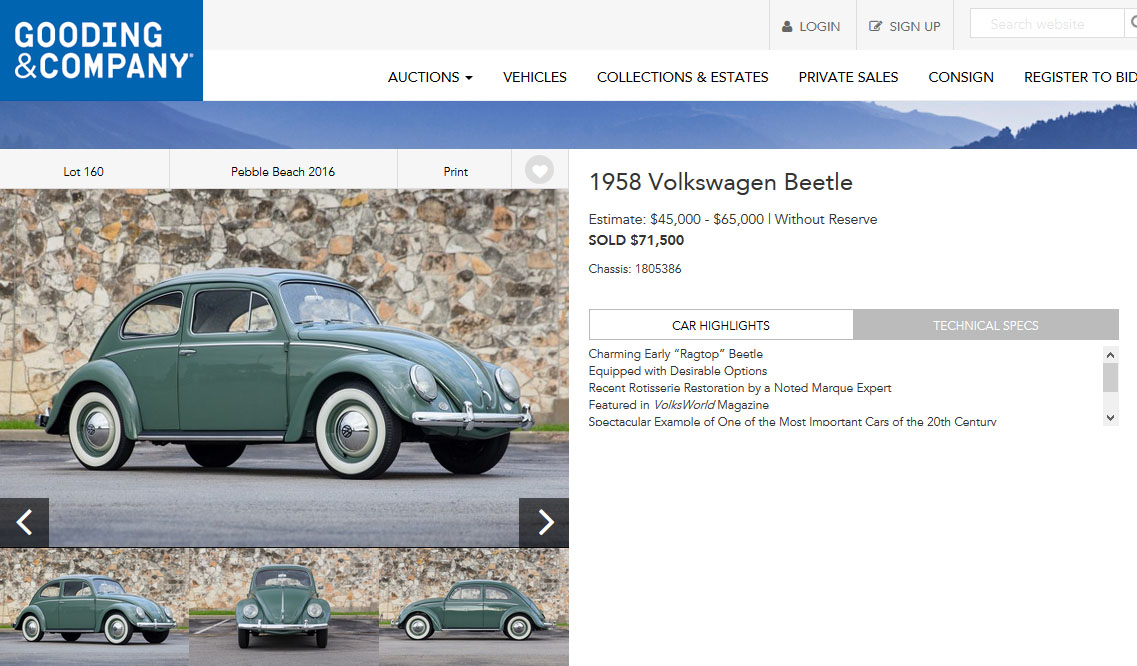Go to Collections & Estates
Viewport: 1137px width, 666px height.
[682, 77]
